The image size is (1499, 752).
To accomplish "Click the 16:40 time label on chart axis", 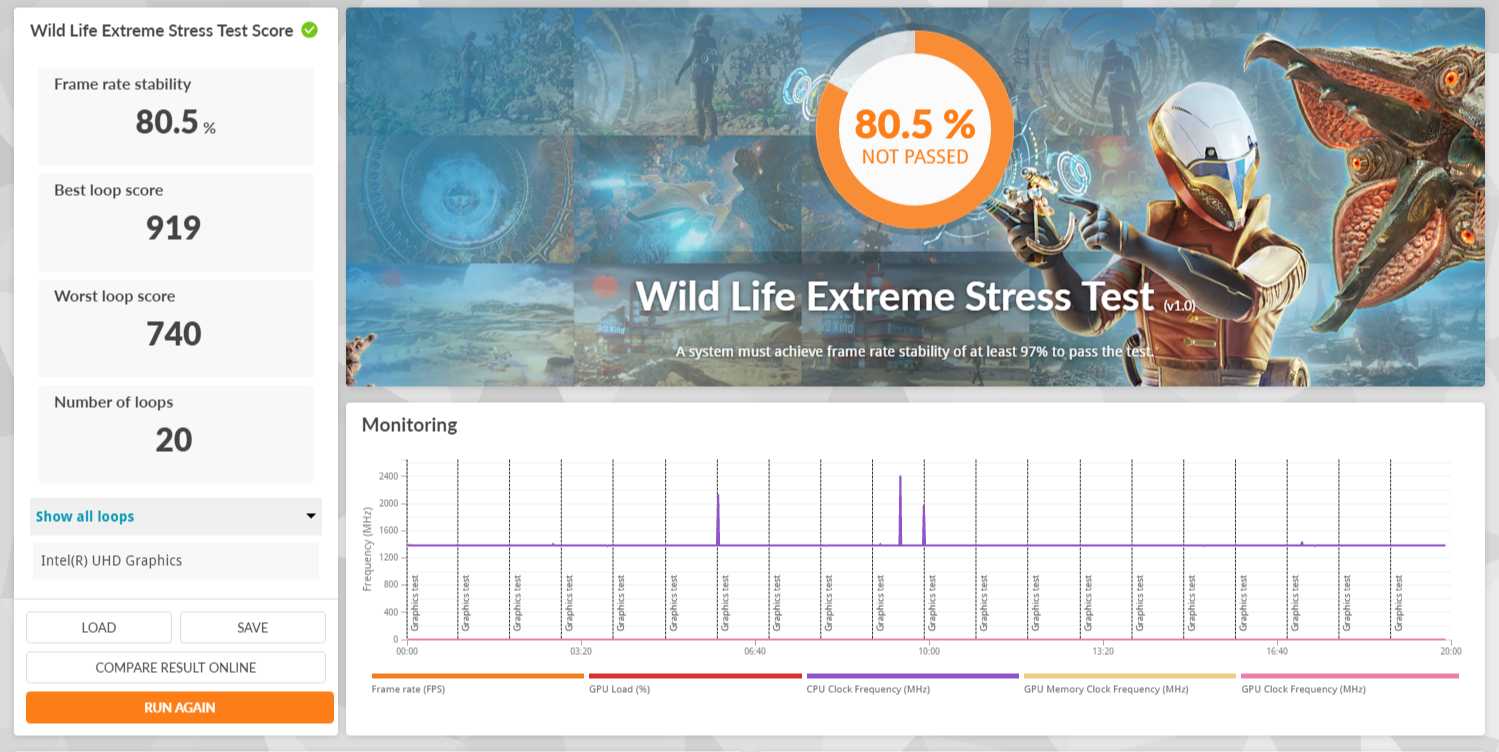I will tap(1276, 651).
